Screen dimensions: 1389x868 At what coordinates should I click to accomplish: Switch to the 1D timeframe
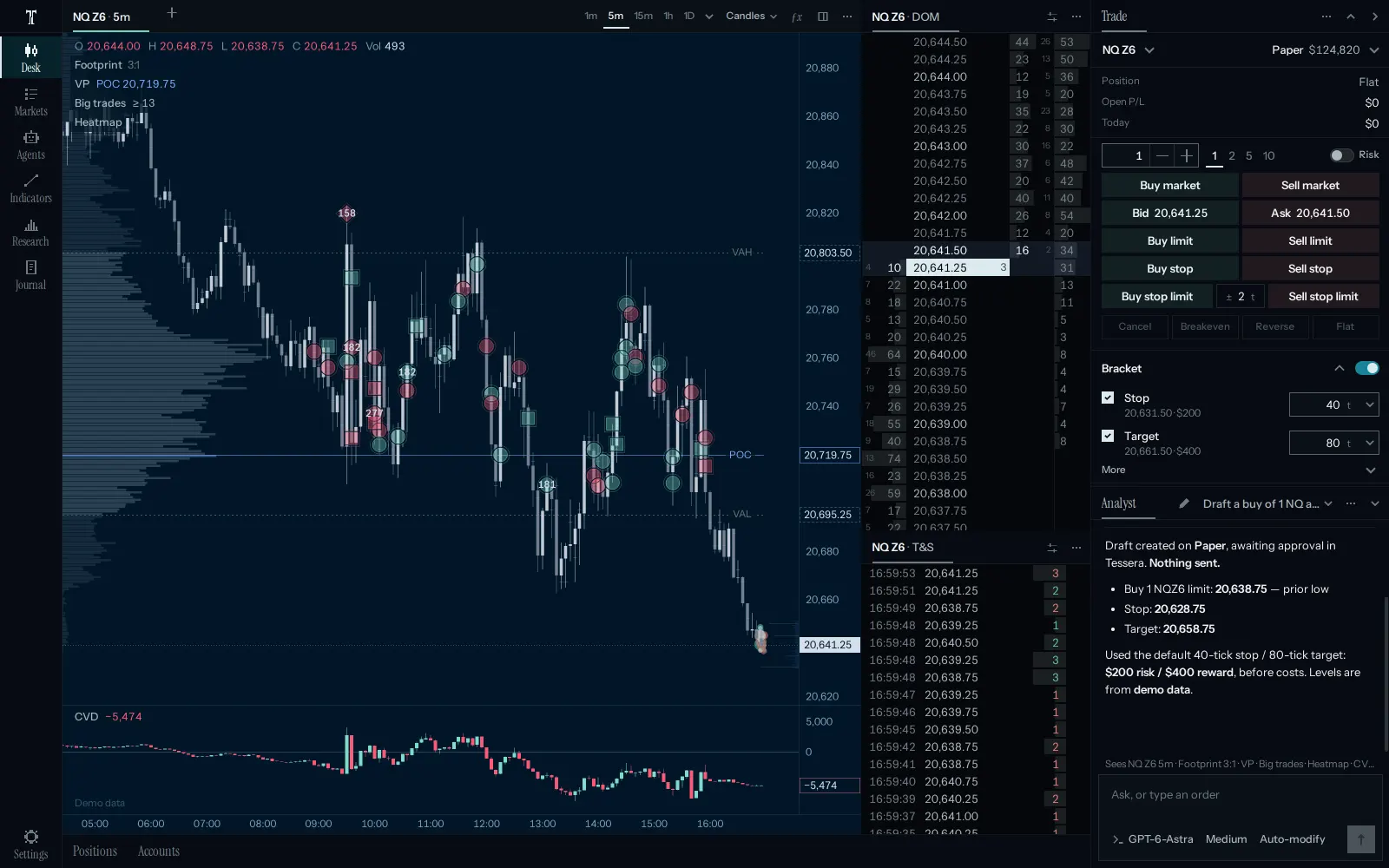(x=689, y=16)
